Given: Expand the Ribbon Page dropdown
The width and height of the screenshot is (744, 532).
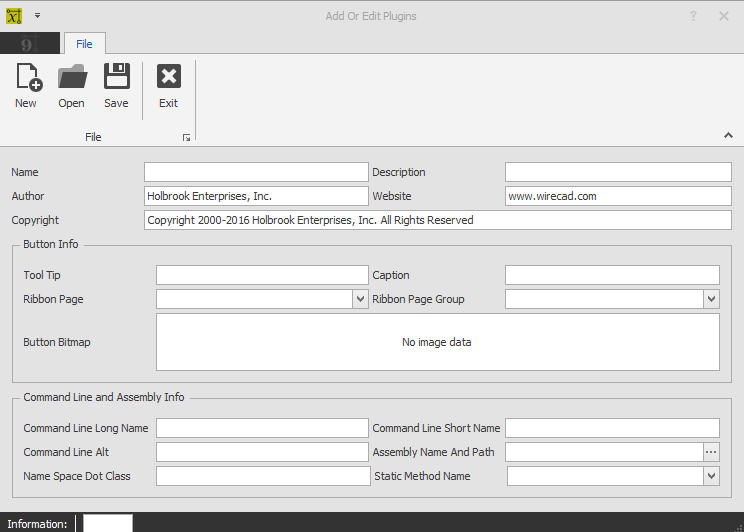Looking at the screenshot, I should 360,299.
